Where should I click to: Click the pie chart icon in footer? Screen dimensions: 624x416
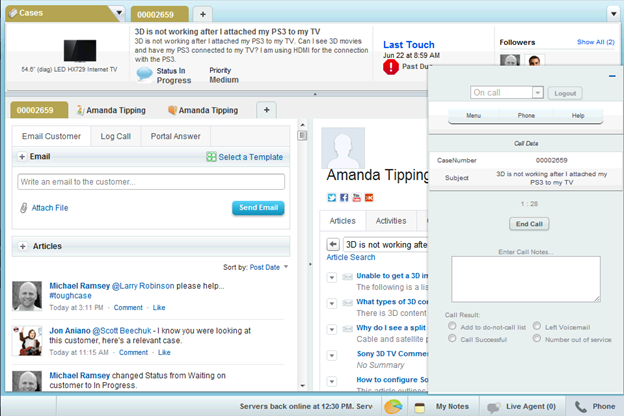pos(393,406)
